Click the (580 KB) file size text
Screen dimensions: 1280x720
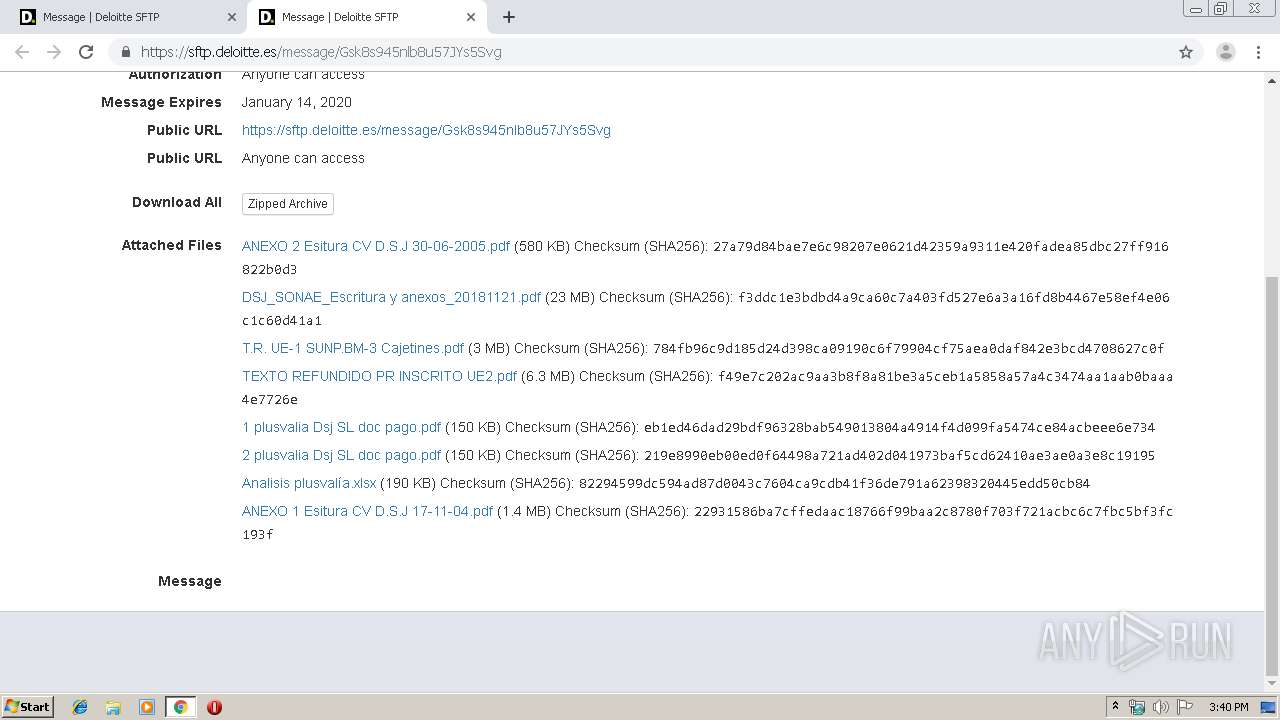coord(542,246)
